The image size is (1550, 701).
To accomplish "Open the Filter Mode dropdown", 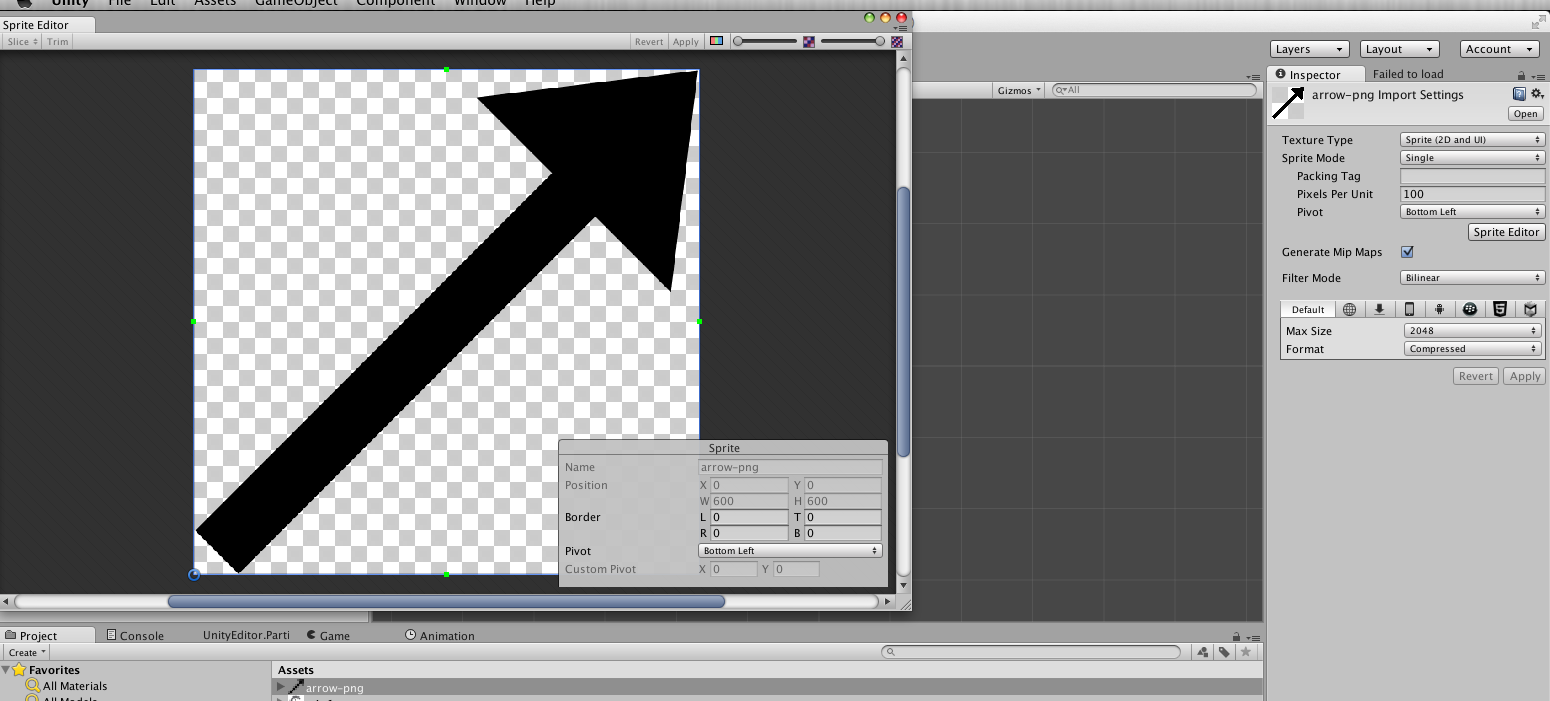I will (1473, 278).
